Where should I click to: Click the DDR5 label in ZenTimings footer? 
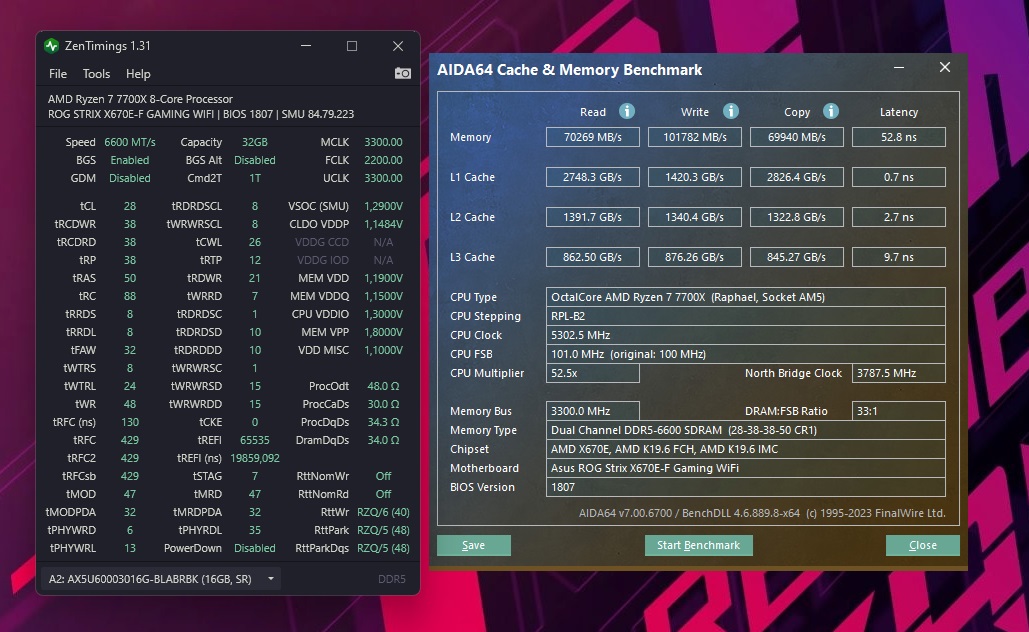[x=392, y=579]
